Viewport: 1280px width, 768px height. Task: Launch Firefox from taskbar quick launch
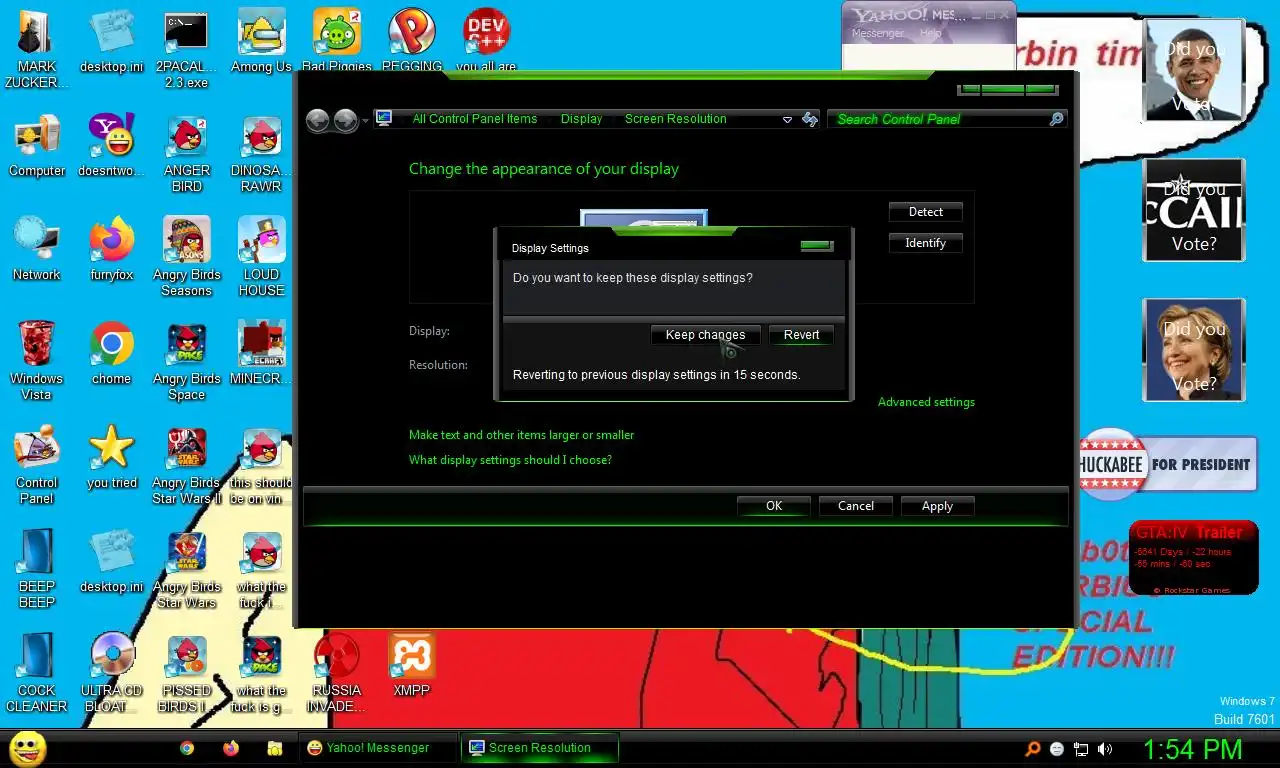[x=231, y=748]
